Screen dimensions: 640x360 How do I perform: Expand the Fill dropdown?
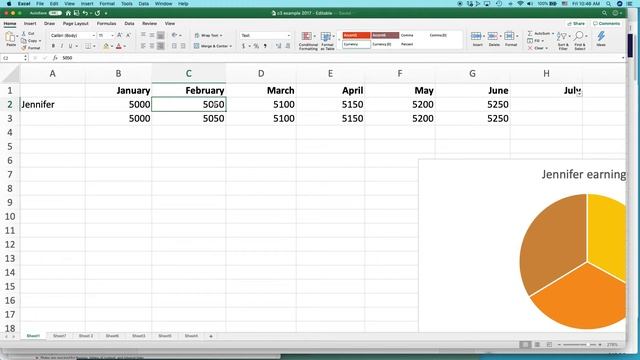click(542, 41)
